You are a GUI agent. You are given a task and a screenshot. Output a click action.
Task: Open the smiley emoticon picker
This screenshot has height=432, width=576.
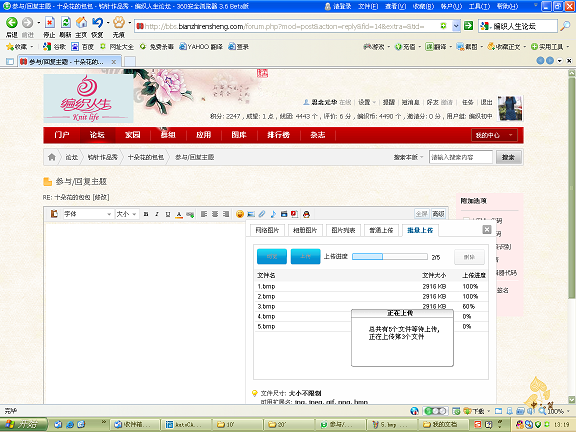[x=240, y=214]
